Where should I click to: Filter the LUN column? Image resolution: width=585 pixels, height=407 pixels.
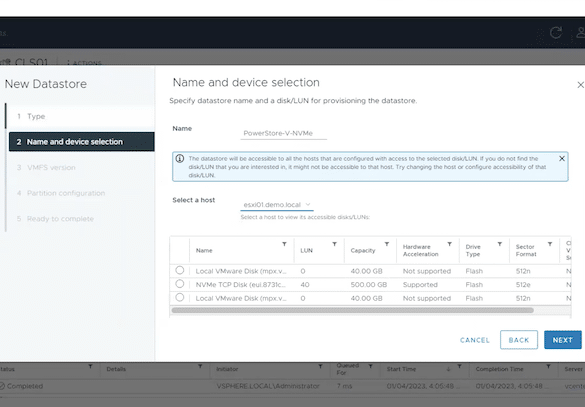pos(335,244)
